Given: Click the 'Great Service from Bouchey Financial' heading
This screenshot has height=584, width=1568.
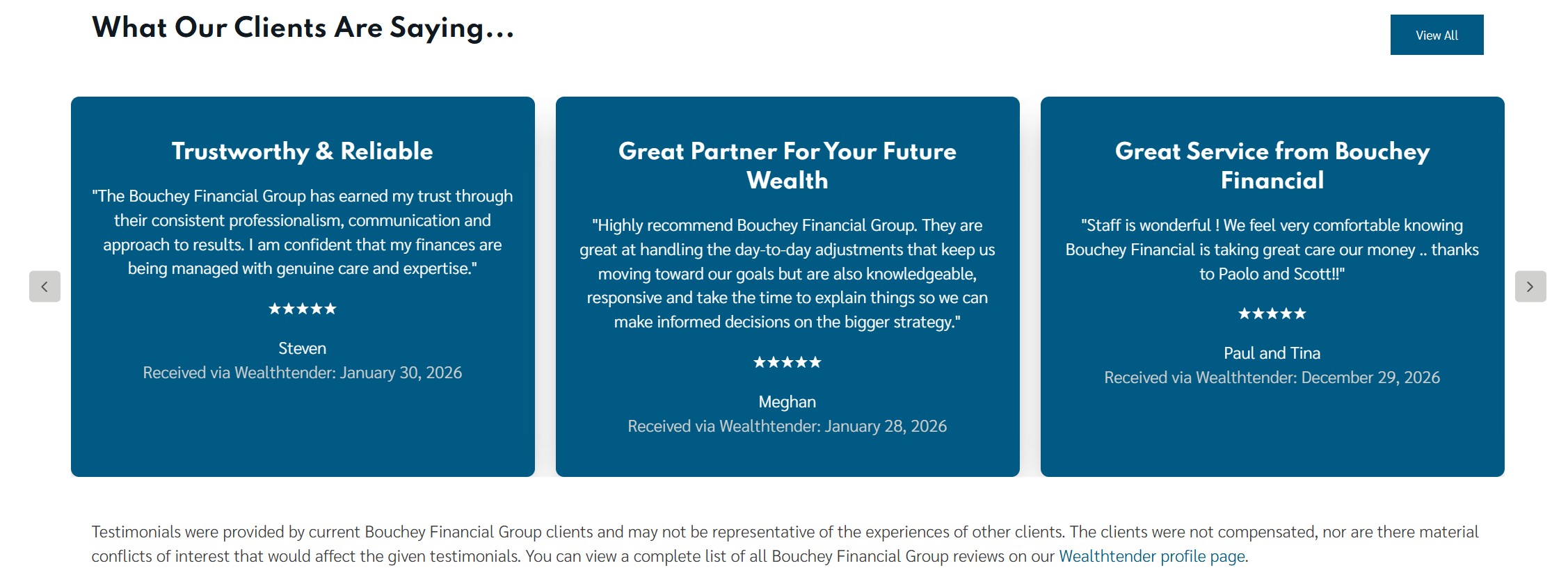Looking at the screenshot, I should tap(1272, 165).
